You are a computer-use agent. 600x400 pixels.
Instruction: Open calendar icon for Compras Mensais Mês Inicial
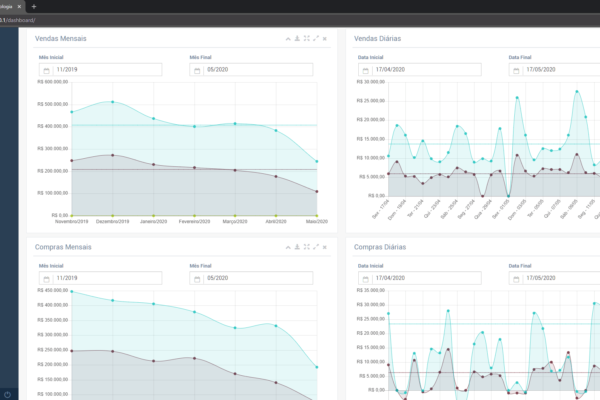(46, 279)
